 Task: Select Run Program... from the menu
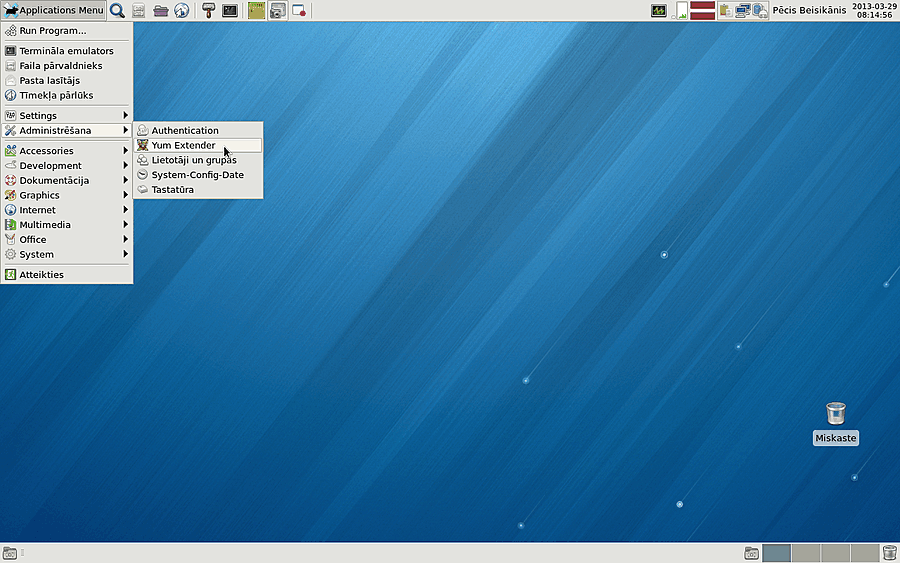67,30
